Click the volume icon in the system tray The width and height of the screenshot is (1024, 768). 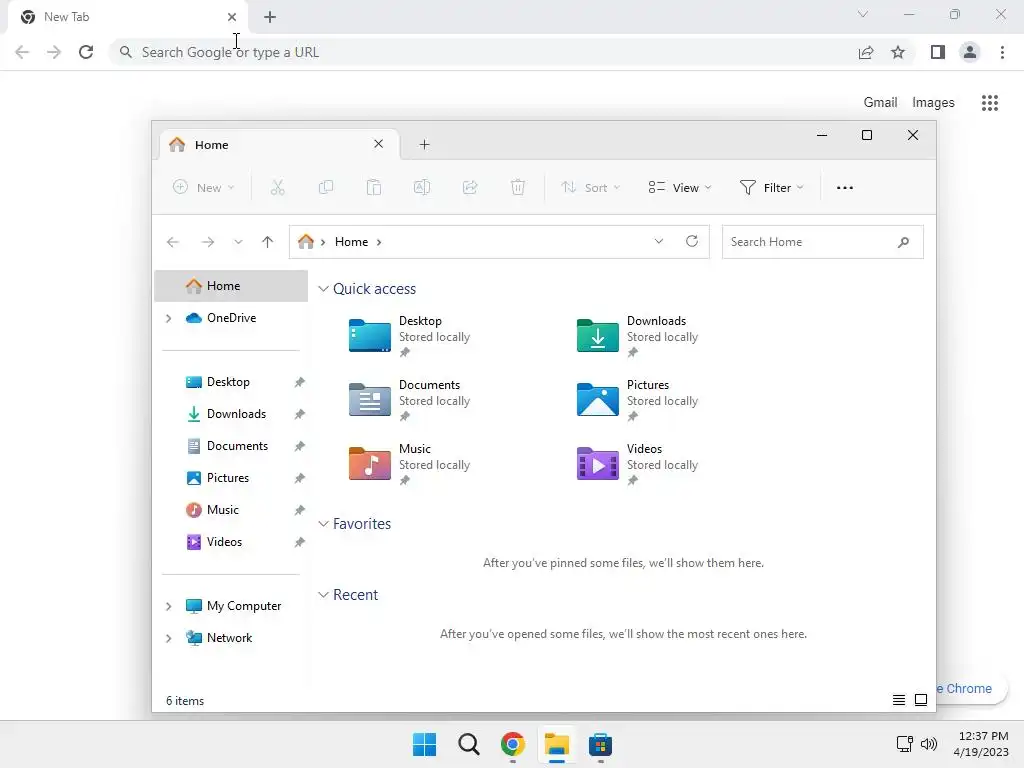(x=929, y=744)
